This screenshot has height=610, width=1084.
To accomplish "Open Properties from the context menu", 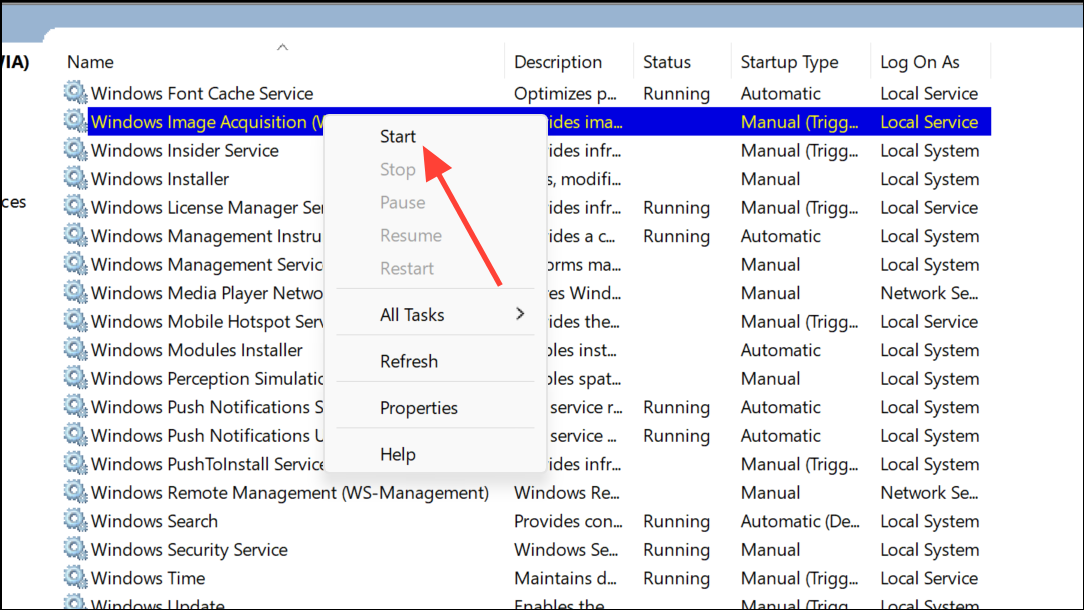I will coord(418,408).
